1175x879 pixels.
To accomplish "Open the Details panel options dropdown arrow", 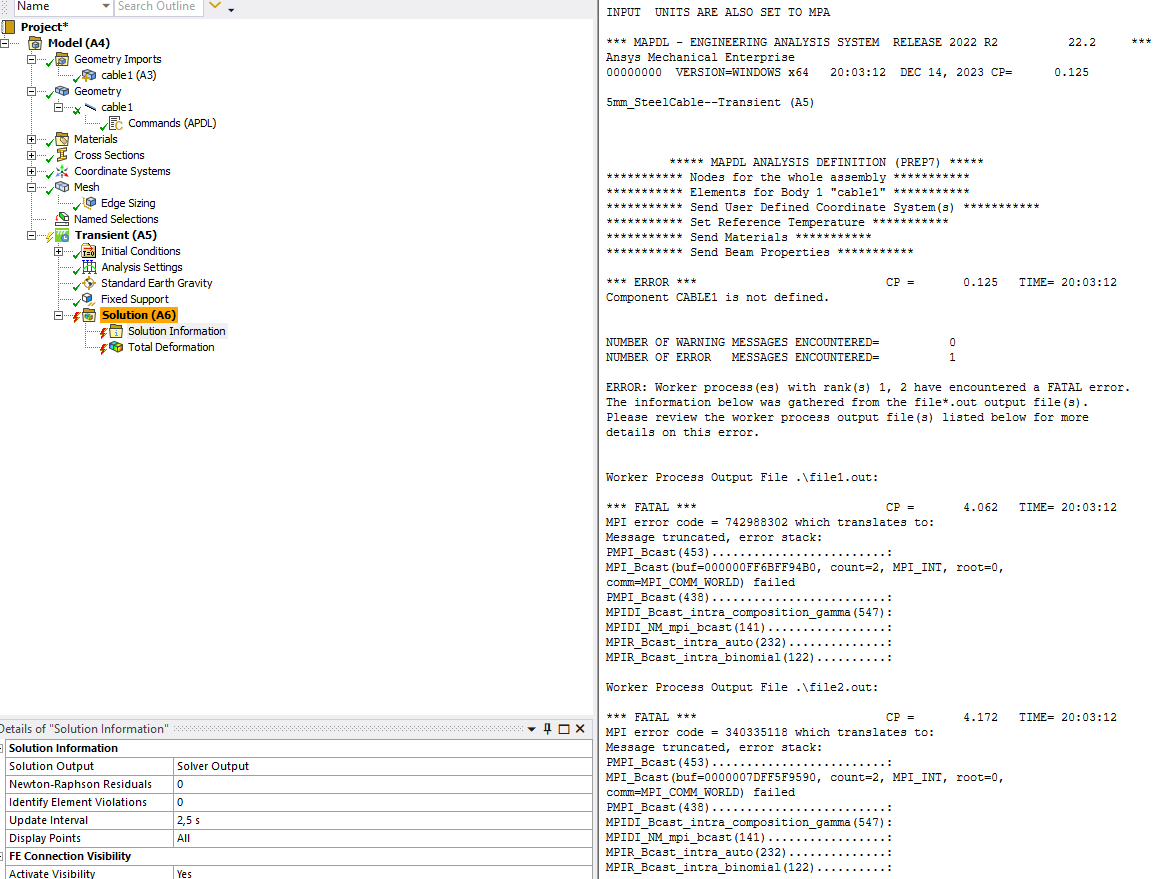I will click(x=531, y=729).
